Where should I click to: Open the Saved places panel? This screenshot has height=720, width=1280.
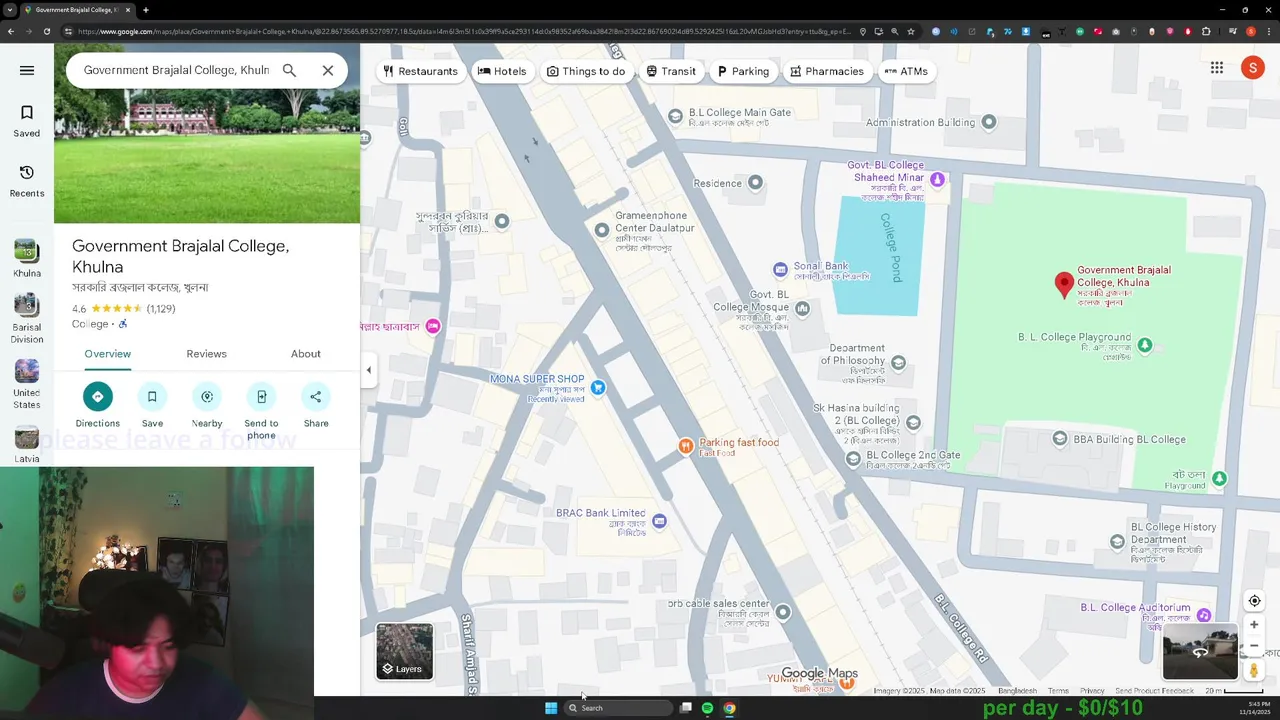[27, 121]
